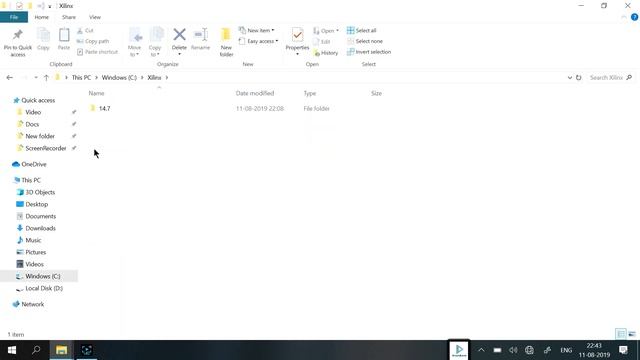The image size is (640, 360).
Task: Click the Copy ribbon icon
Action: tap(43, 40)
